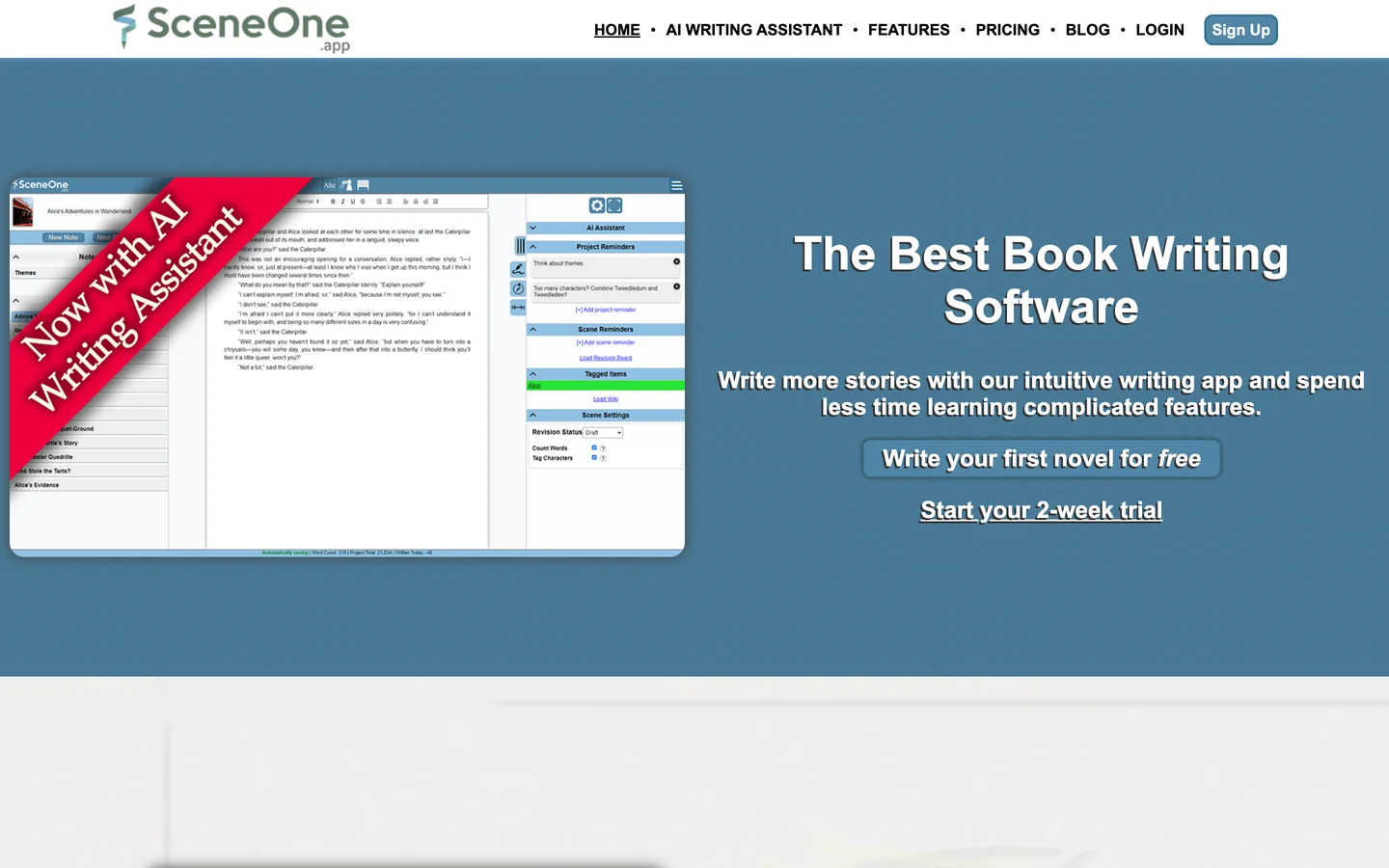1389x868 pixels.
Task: Click the width arrows icon in app preview
Action: coord(518,307)
